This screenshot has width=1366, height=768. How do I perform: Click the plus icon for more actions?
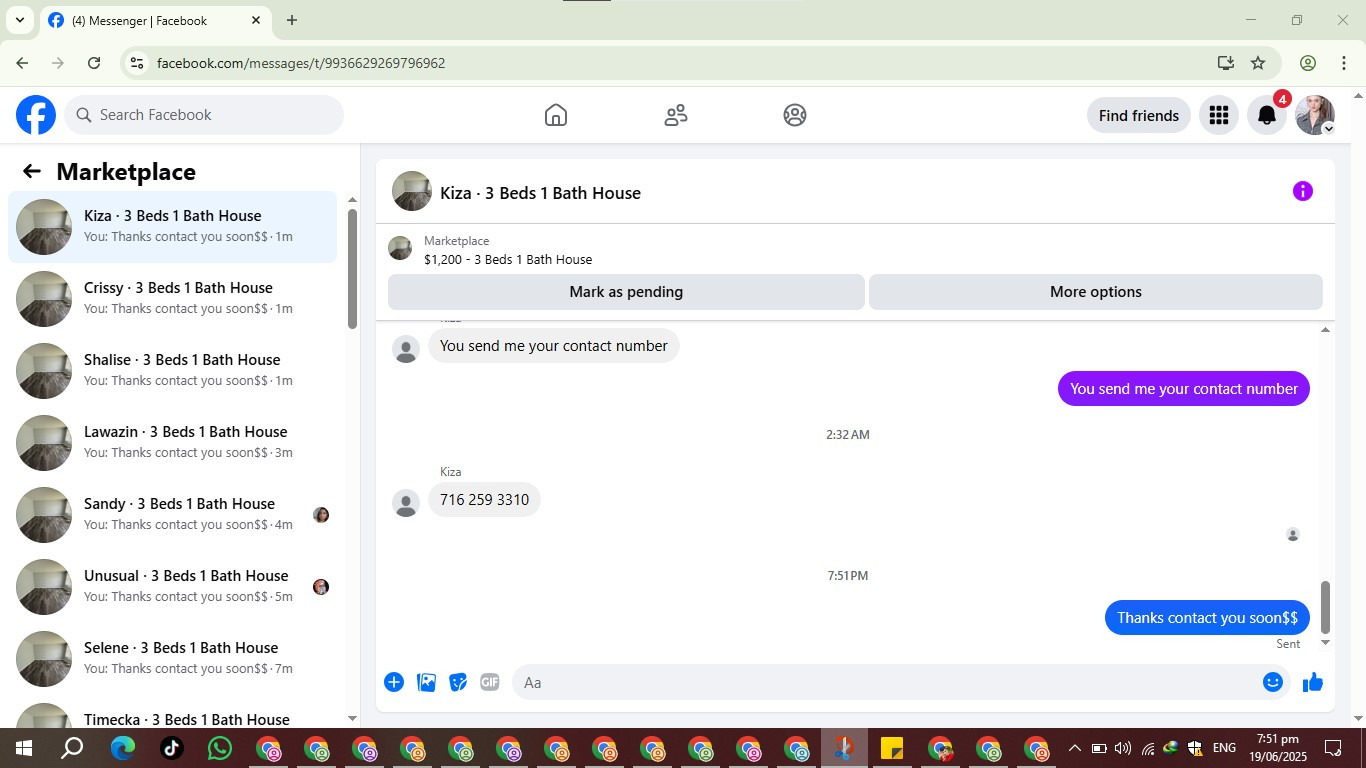(394, 682)
